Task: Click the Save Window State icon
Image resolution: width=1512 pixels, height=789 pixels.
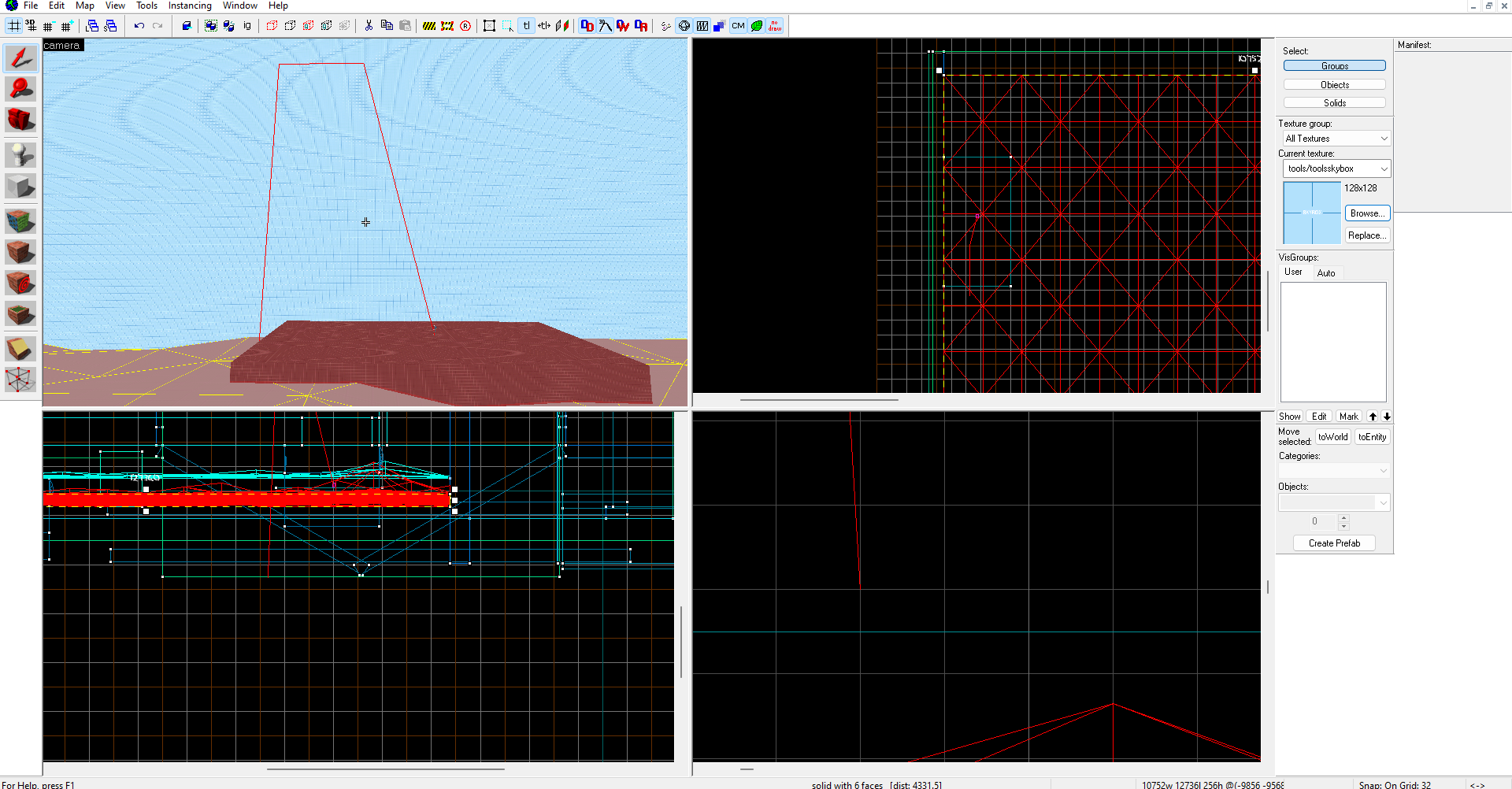Action: (x=110, y=26)
